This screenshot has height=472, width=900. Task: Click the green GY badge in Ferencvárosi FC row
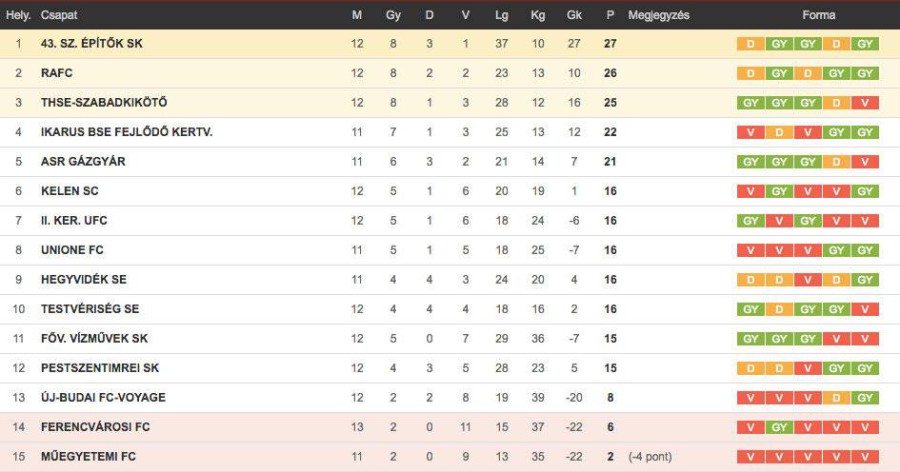778,427
